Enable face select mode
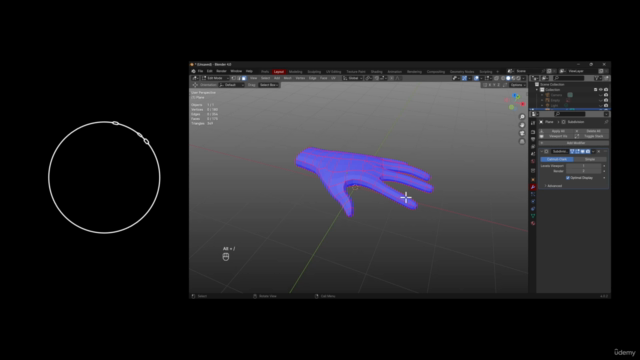This screenshot has height=360, width=640. 244,78
